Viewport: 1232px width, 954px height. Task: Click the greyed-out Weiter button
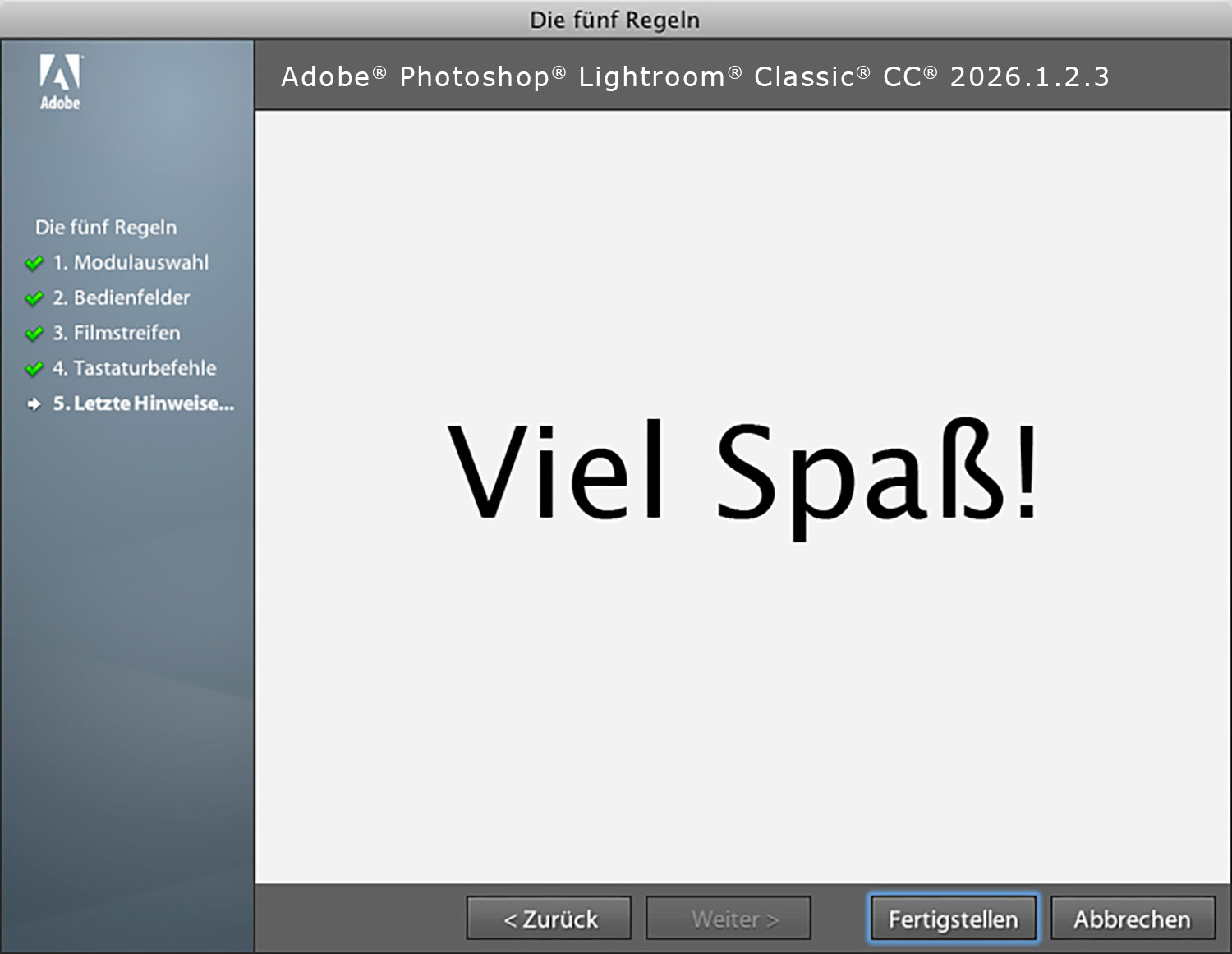click(x=729, y=919)
